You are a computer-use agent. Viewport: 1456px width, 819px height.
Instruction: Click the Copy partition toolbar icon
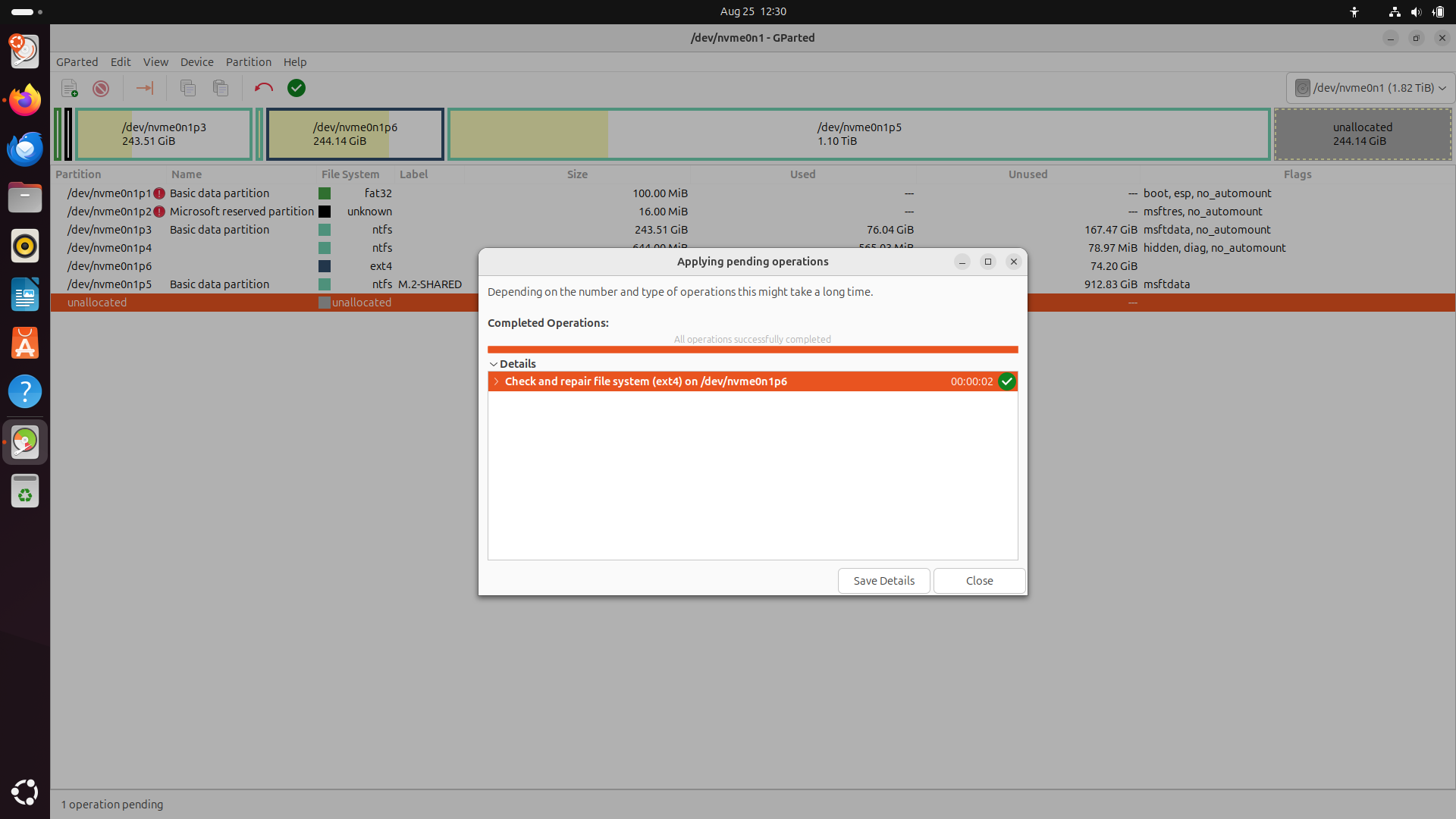188,88
